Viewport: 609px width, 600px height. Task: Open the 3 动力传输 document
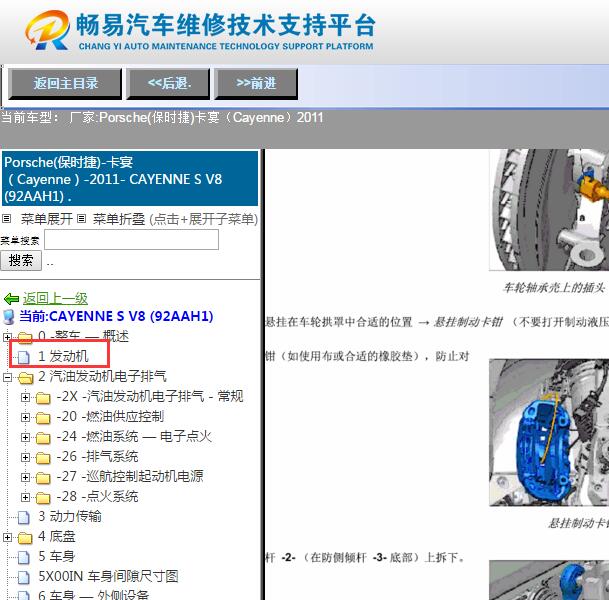[x=70, y=516]
